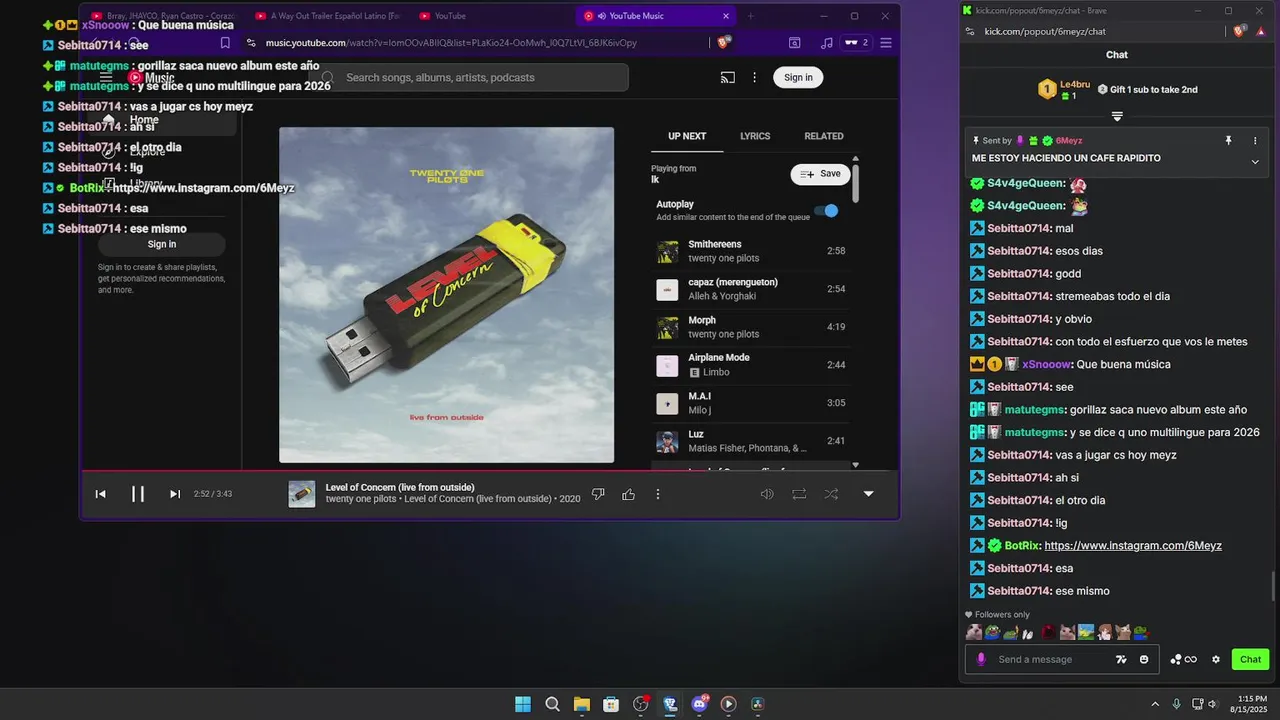Switch to the LYRICS tab
Screen dimensions: 1280x720
[x=755, y=136]
